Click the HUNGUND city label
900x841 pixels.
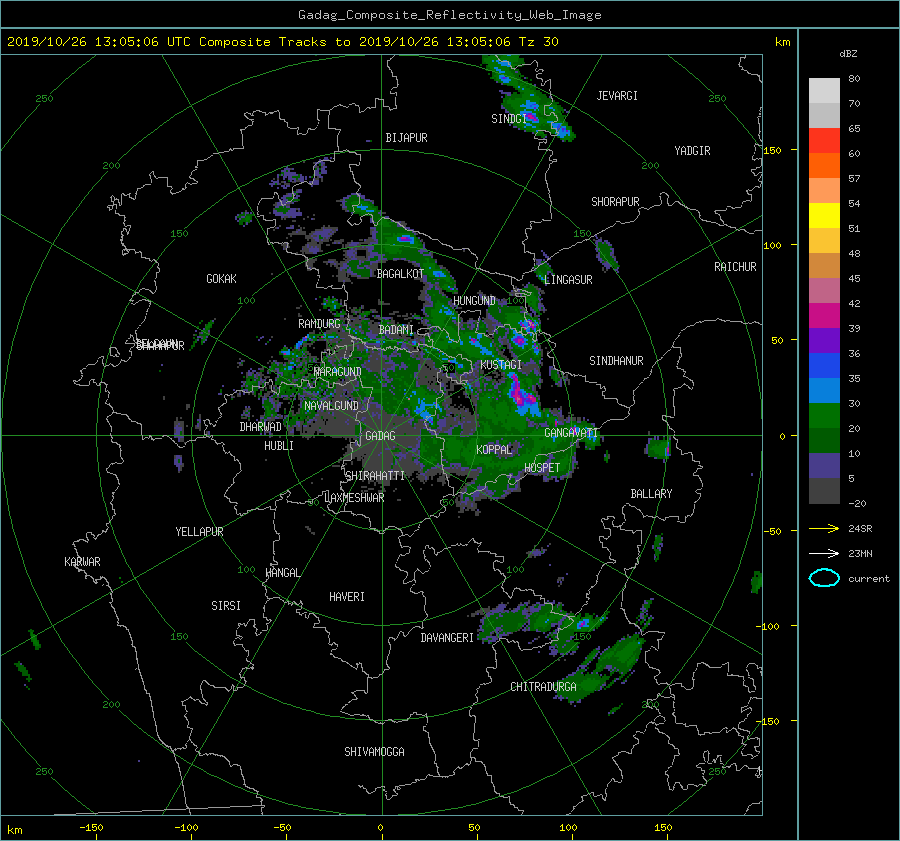pos(474,301)
